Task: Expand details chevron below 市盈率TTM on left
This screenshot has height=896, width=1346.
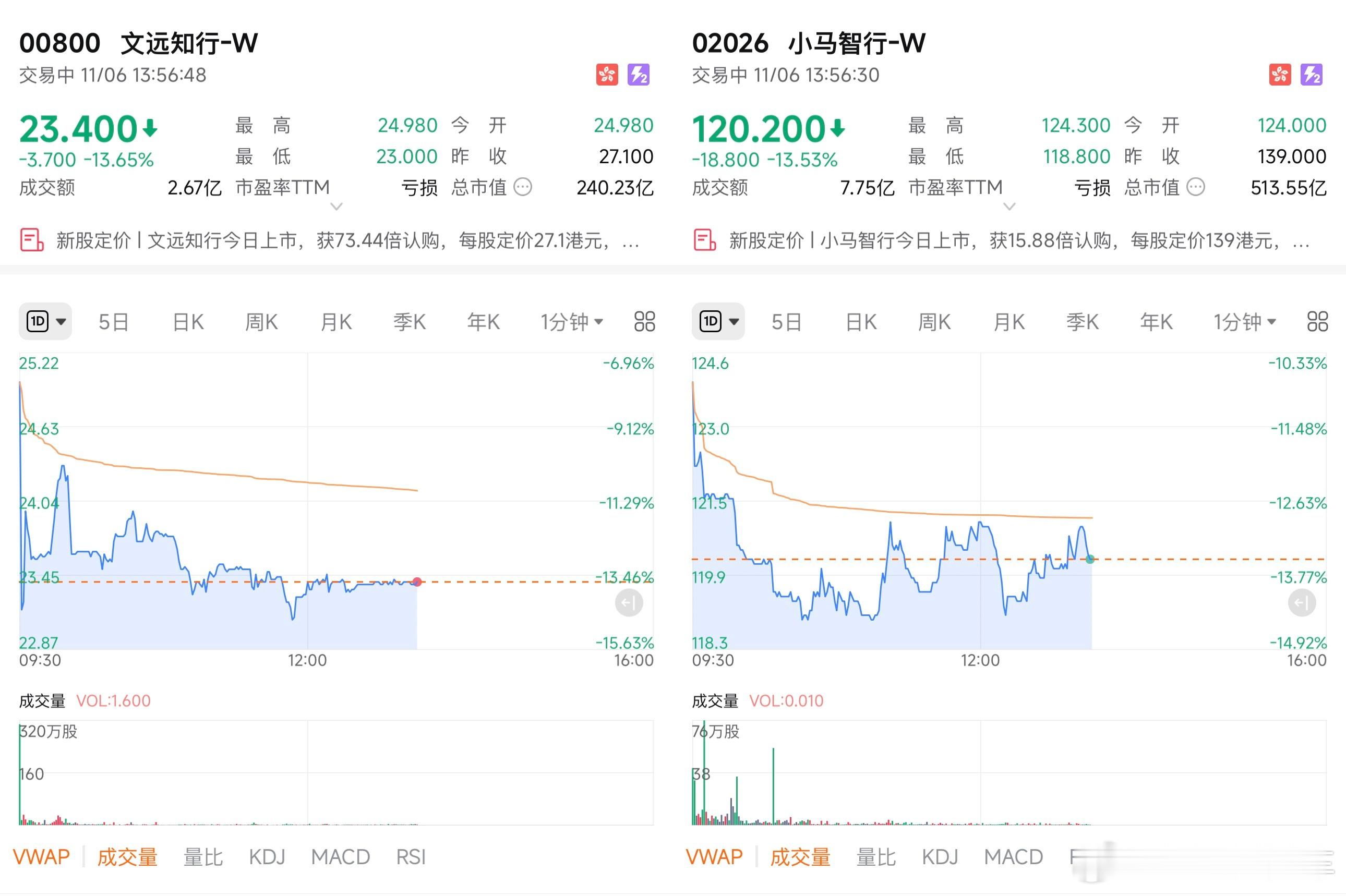Action: pyautogui.click(x=336, y=207)
